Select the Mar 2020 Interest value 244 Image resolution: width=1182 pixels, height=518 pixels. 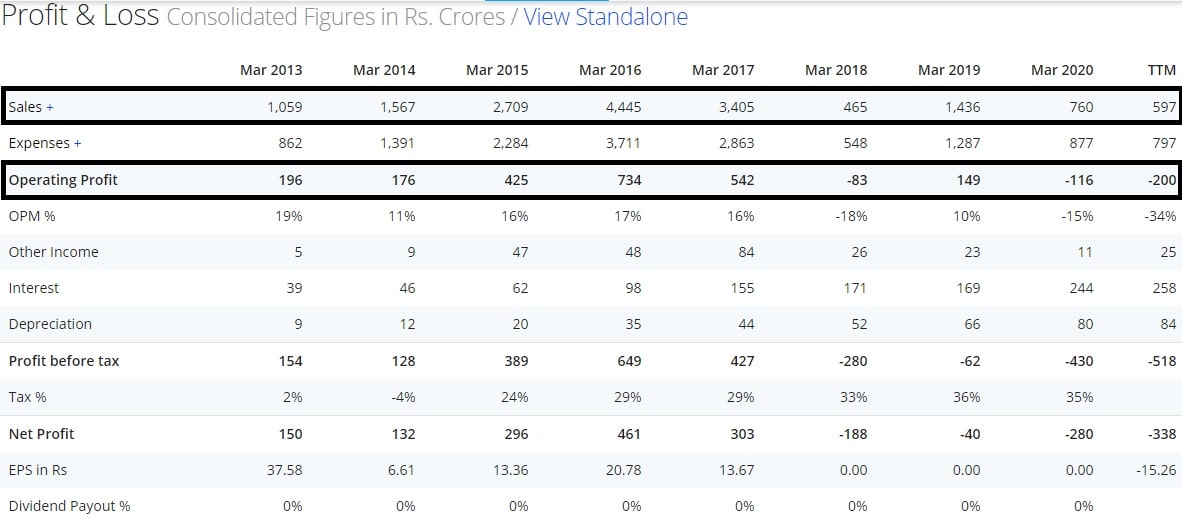coord(1080,288)
